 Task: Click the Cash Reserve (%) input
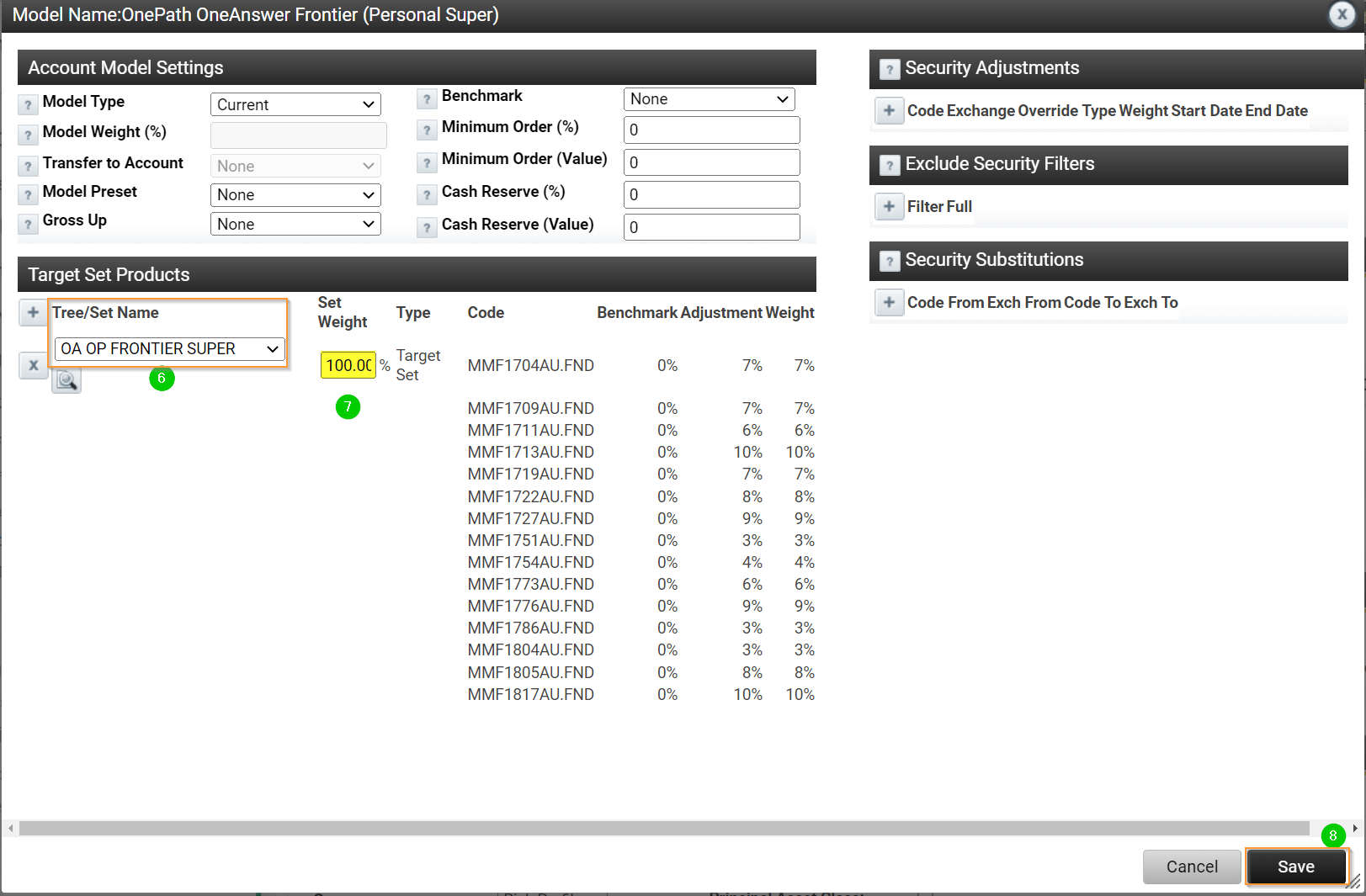pyautogui.click(x=711, y=194)
